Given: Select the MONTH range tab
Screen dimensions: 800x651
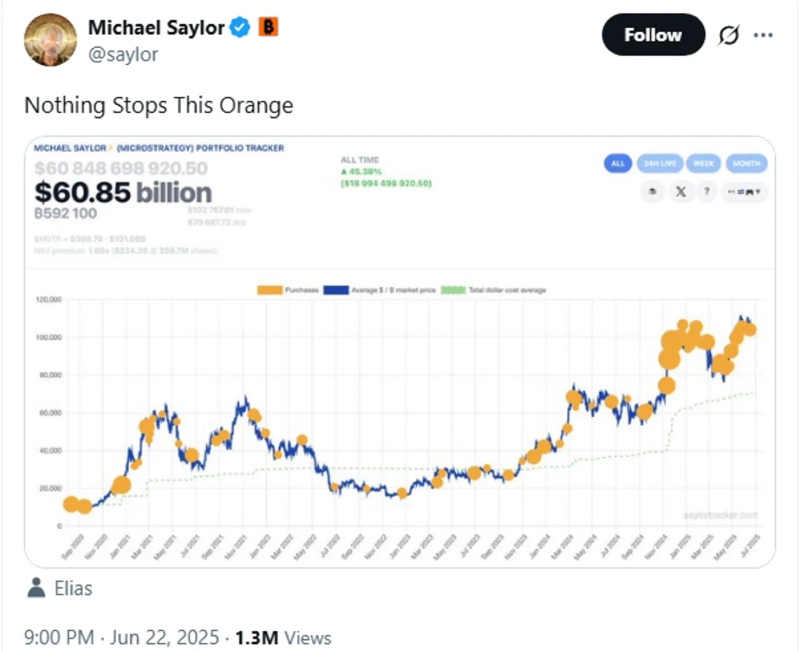Looking at the screenshot, I should 744,163.
